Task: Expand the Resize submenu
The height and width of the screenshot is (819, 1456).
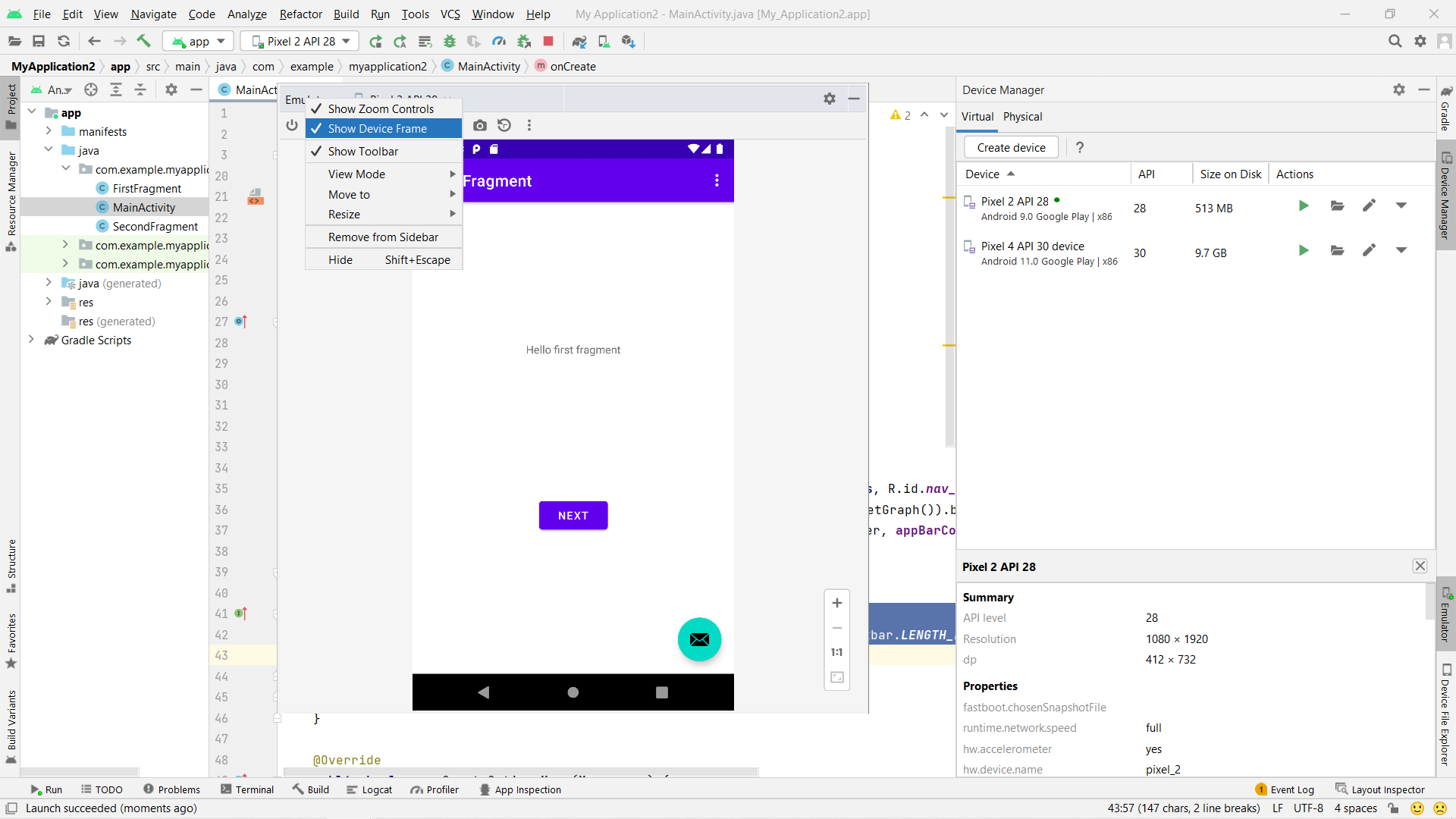Action: point(343,214)
